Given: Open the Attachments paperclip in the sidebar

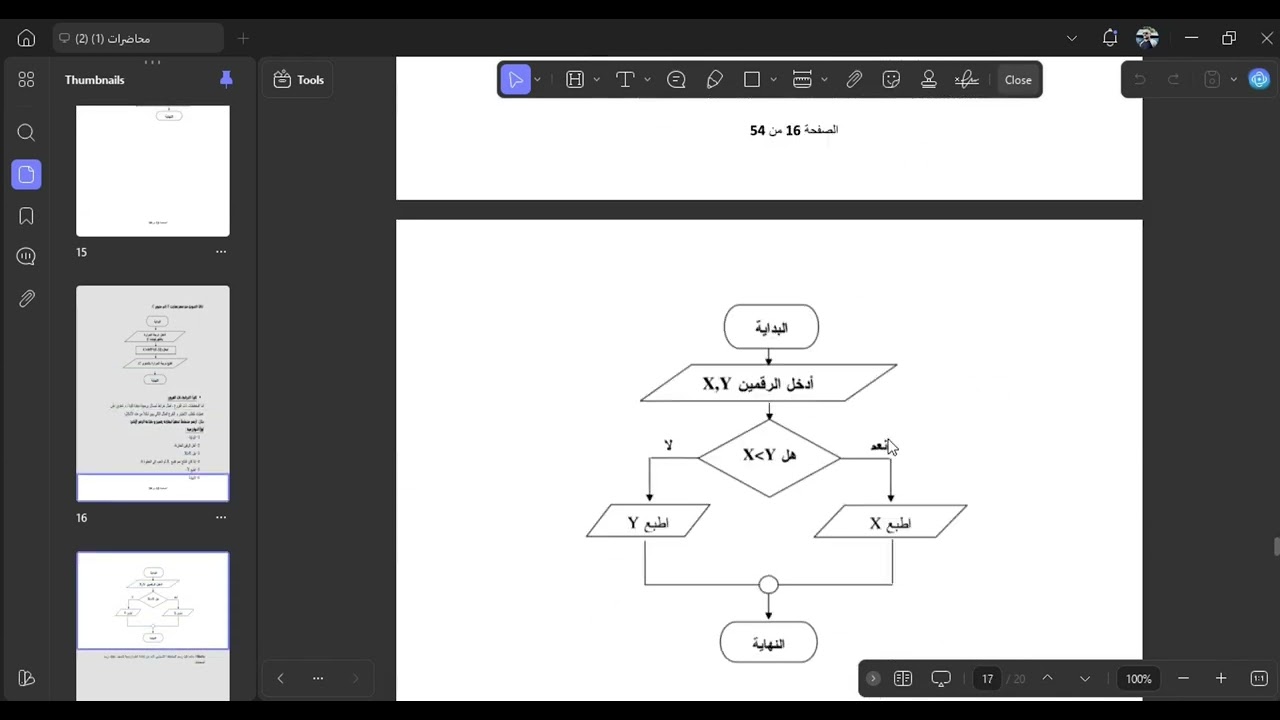Looking at the screenshot, I should pyautogui.click(x=26, y=298).
